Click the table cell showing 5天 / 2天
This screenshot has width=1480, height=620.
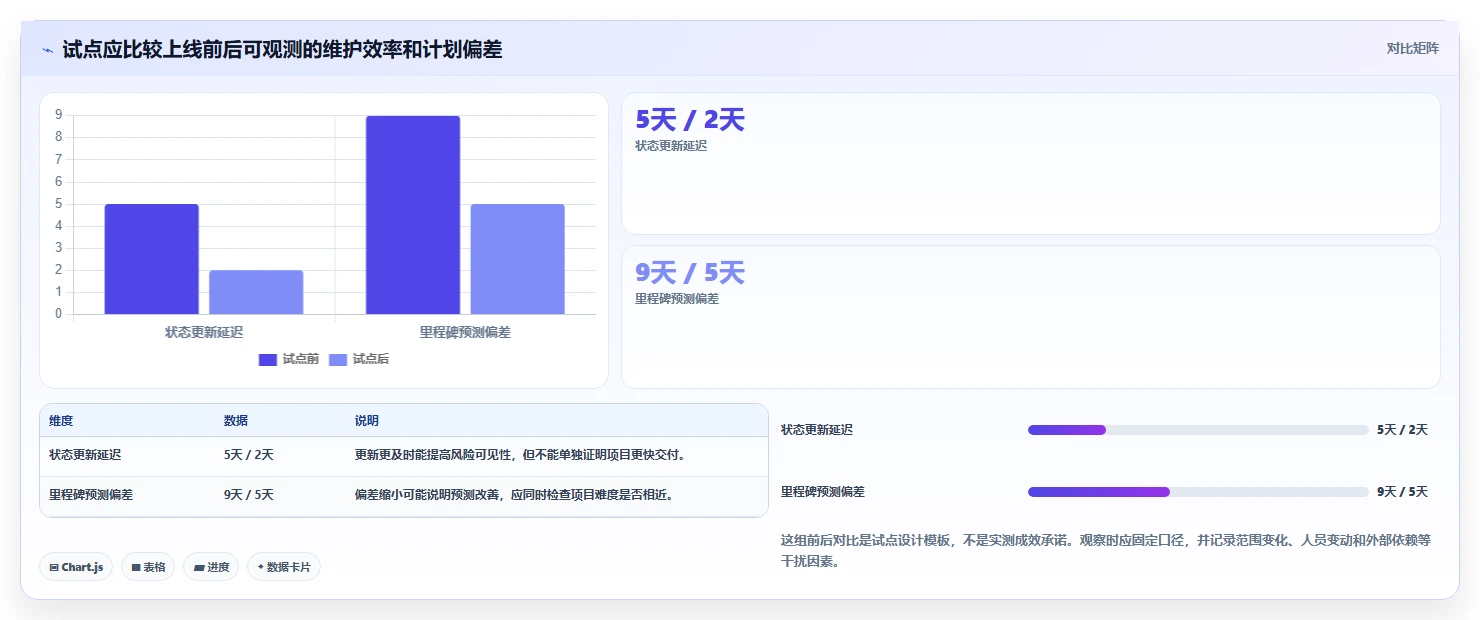click(249, 455)
